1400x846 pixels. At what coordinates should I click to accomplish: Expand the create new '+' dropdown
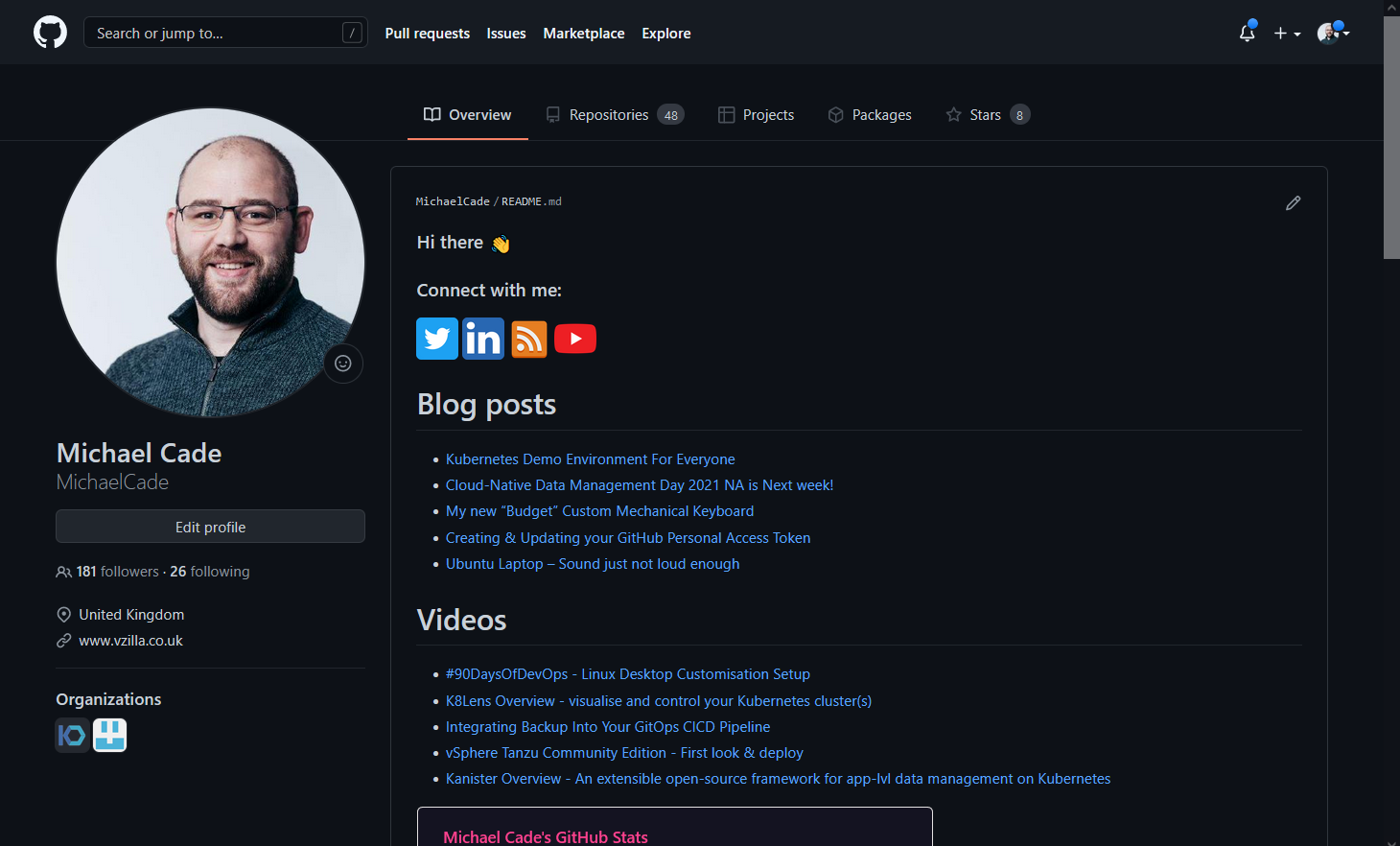[1286, 33]
